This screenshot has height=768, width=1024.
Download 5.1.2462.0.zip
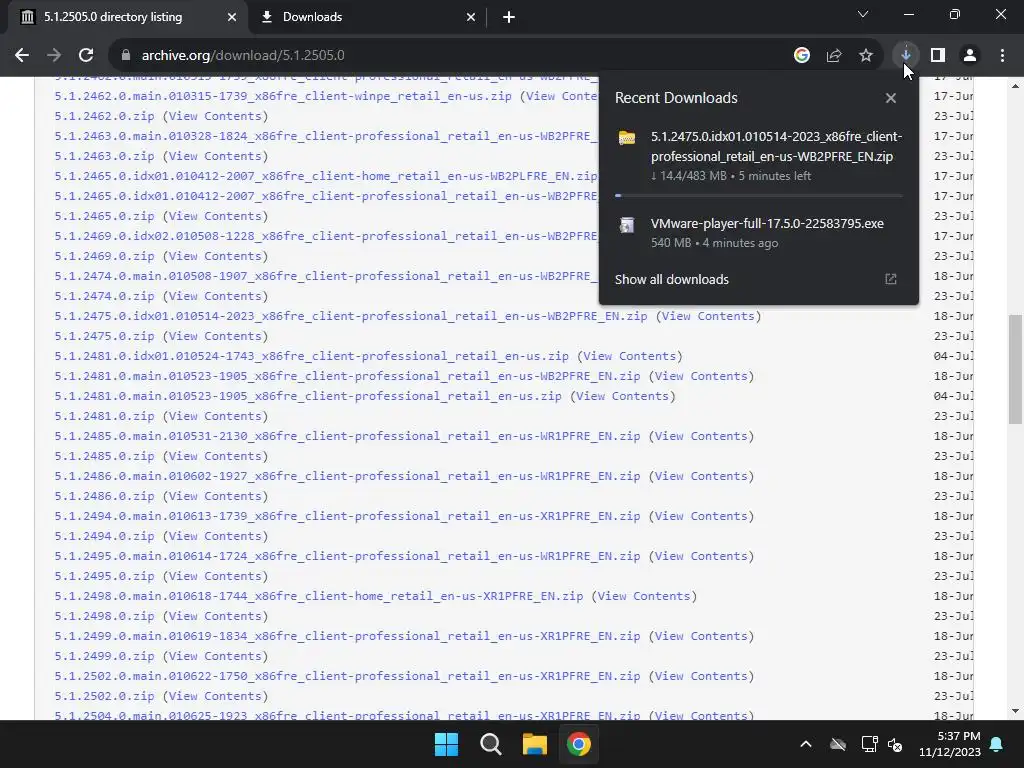point(104,116)
